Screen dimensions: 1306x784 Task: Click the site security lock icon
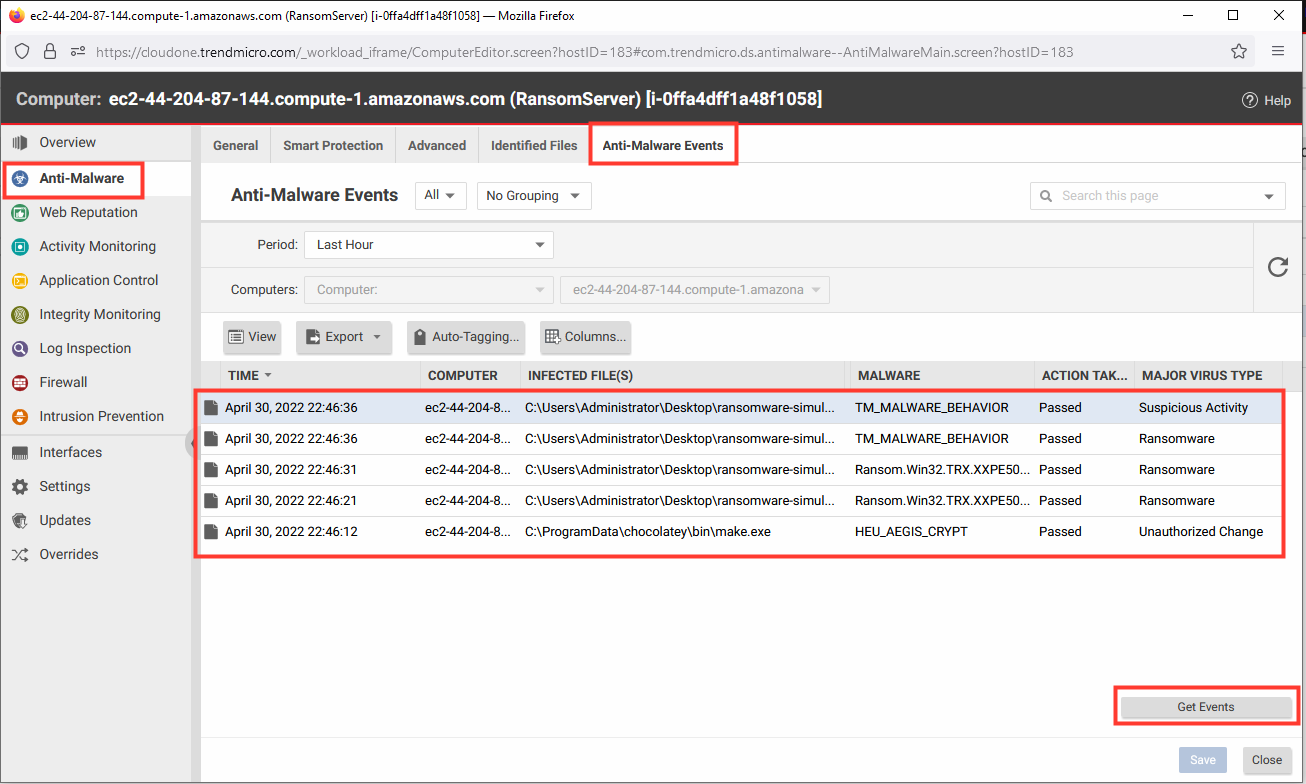point(50,52)
